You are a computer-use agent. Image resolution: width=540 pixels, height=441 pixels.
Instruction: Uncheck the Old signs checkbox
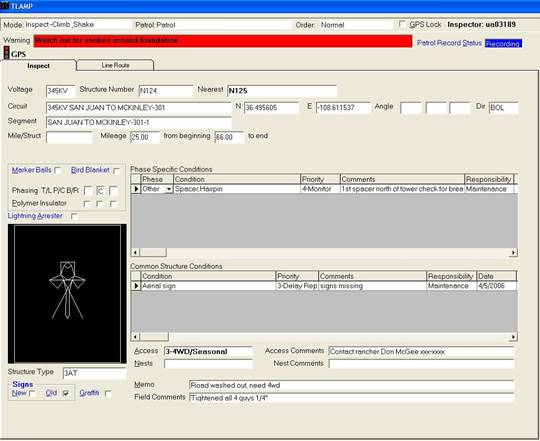[x=66, y=393]
